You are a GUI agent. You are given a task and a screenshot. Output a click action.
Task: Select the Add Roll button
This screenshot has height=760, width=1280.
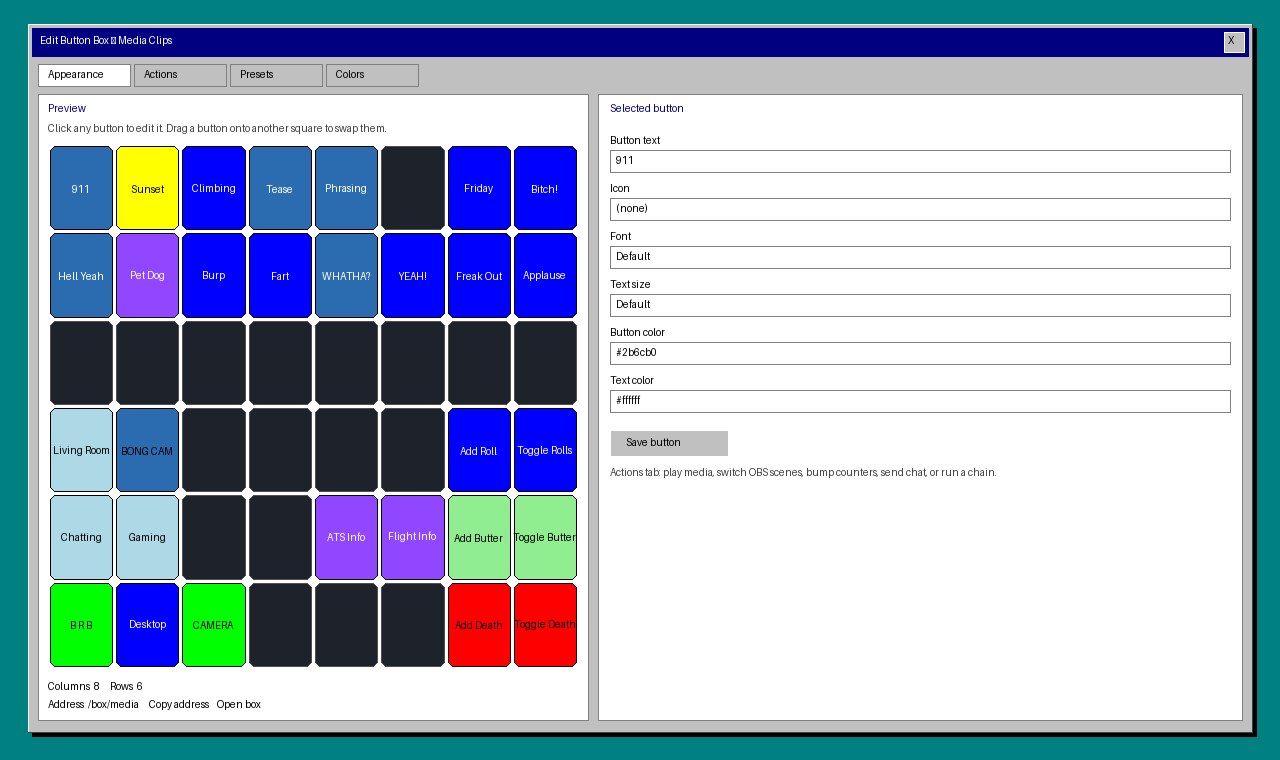point(479,450)
